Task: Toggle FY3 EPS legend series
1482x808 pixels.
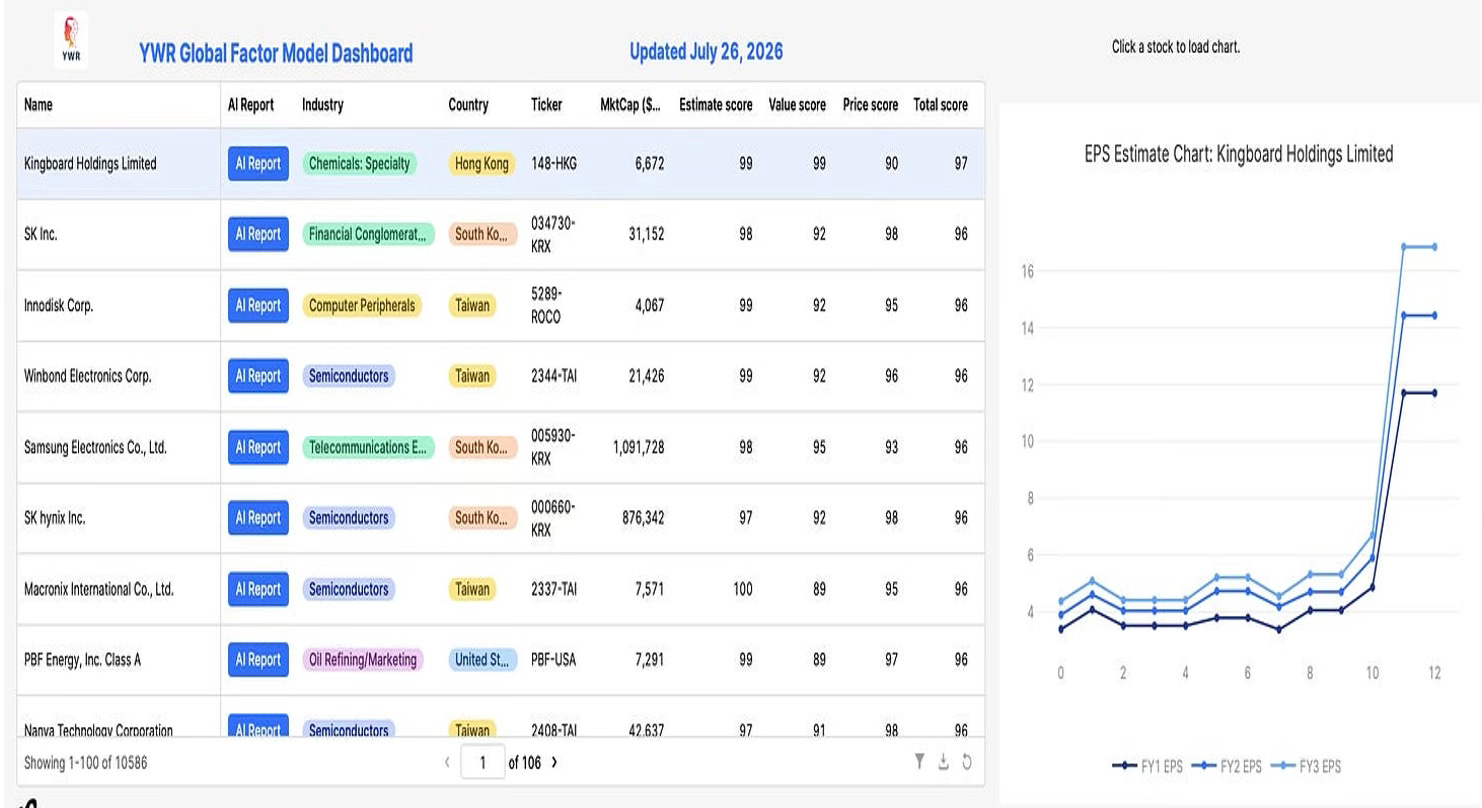Action: [1305, 766]
